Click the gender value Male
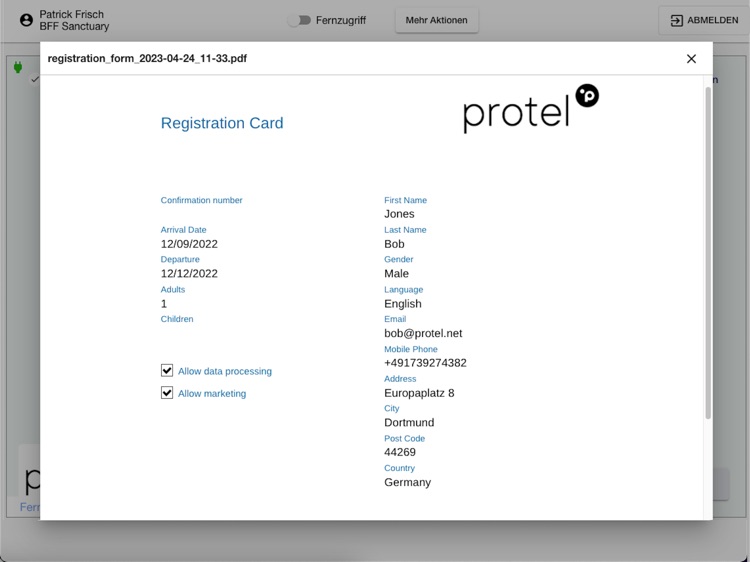This screenshot has height=562, width=750. pyautogui.click(x=397, y=274)
